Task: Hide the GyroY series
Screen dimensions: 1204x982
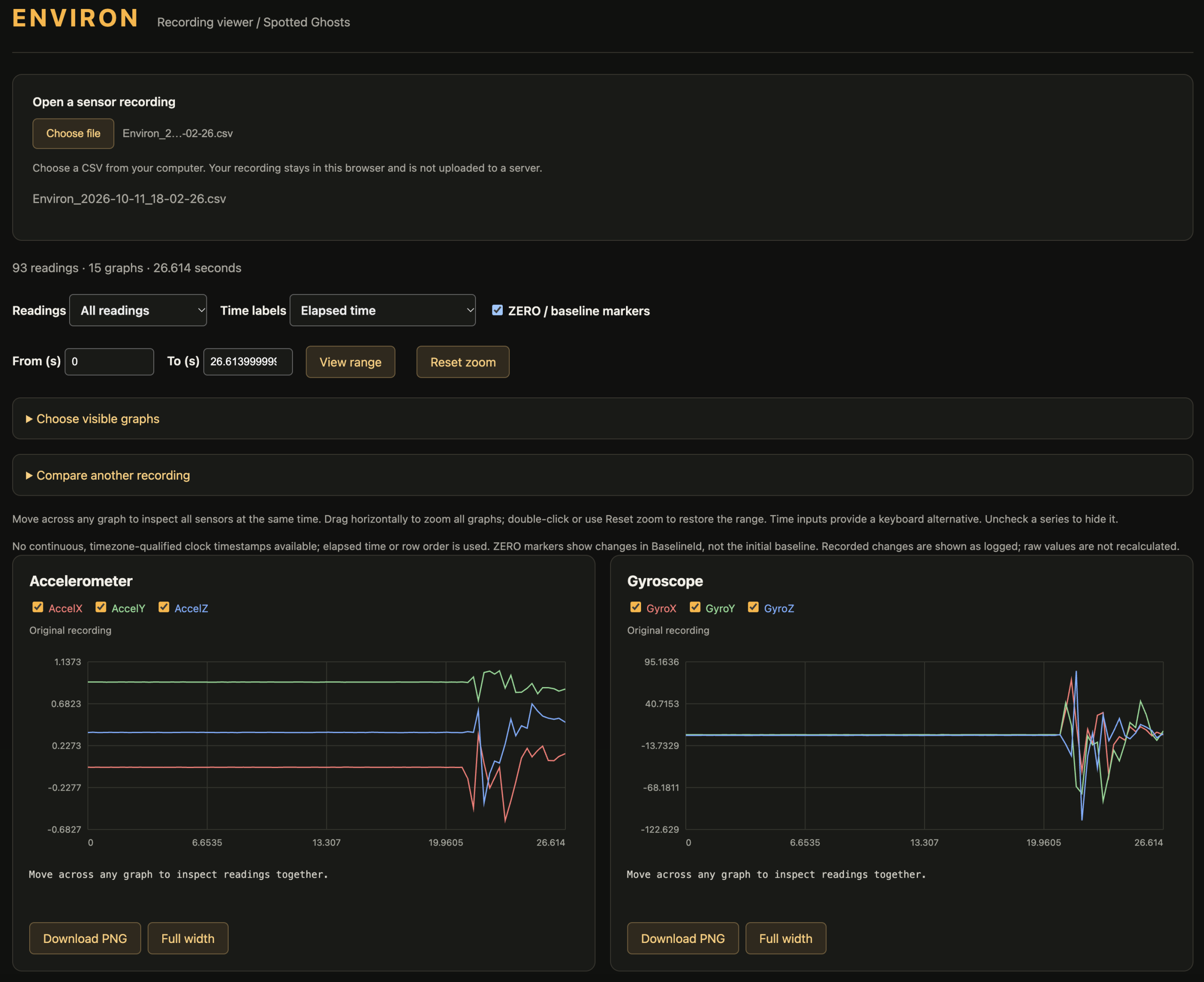Action: [x=695, y=607]
